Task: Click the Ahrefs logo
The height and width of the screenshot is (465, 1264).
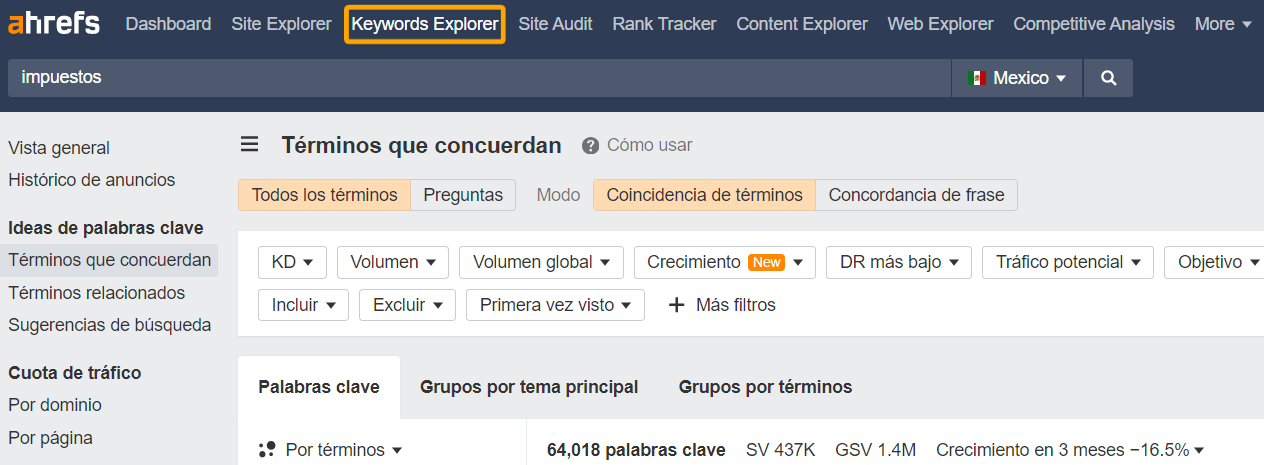Action: [x=54, y=23]
